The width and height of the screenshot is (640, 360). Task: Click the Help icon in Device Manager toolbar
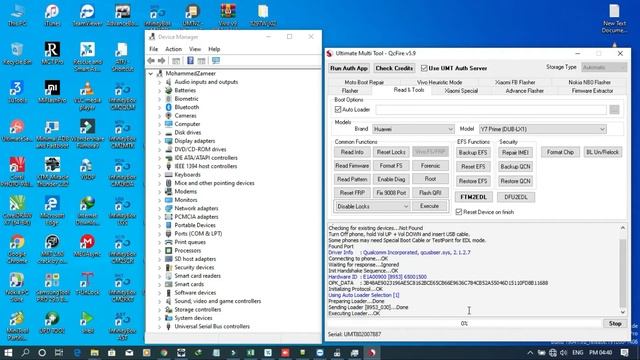[190, 61]
